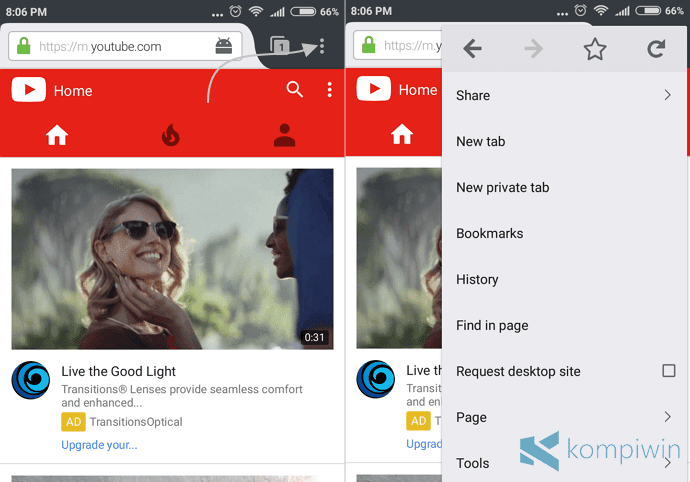Click 'Upgrade your...' link in left screenshot
The width and height of the screenshot is (690, 482).
point(99,445)
